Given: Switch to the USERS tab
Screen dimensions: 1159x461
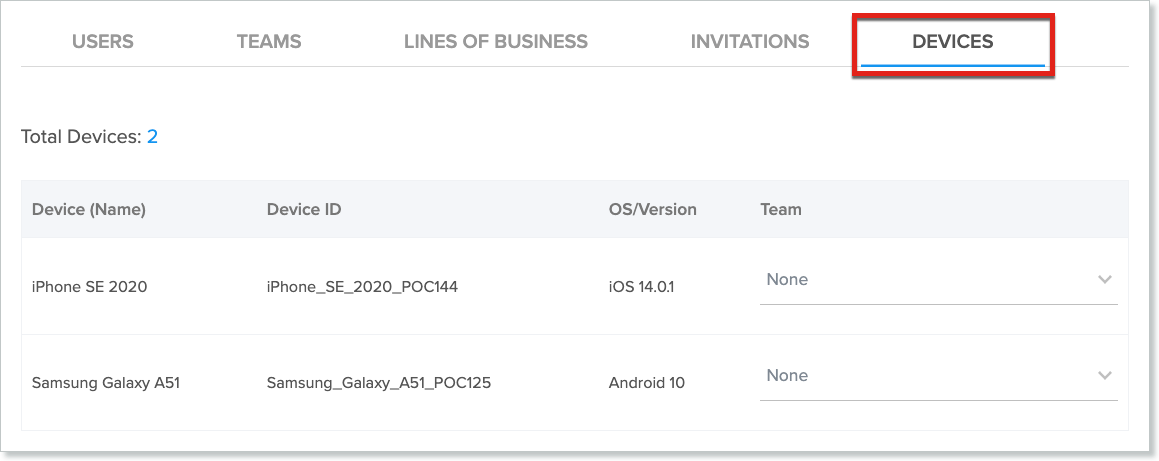Looking at the screenshot, I should pos(102,42).
